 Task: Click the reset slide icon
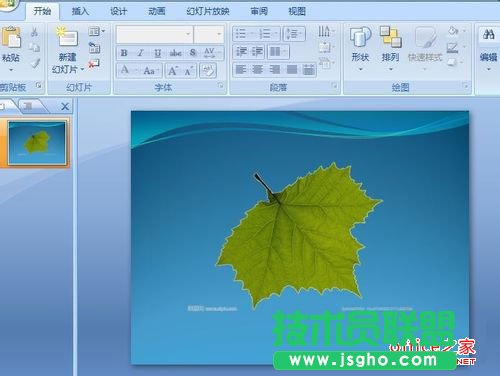click(95, 47)
